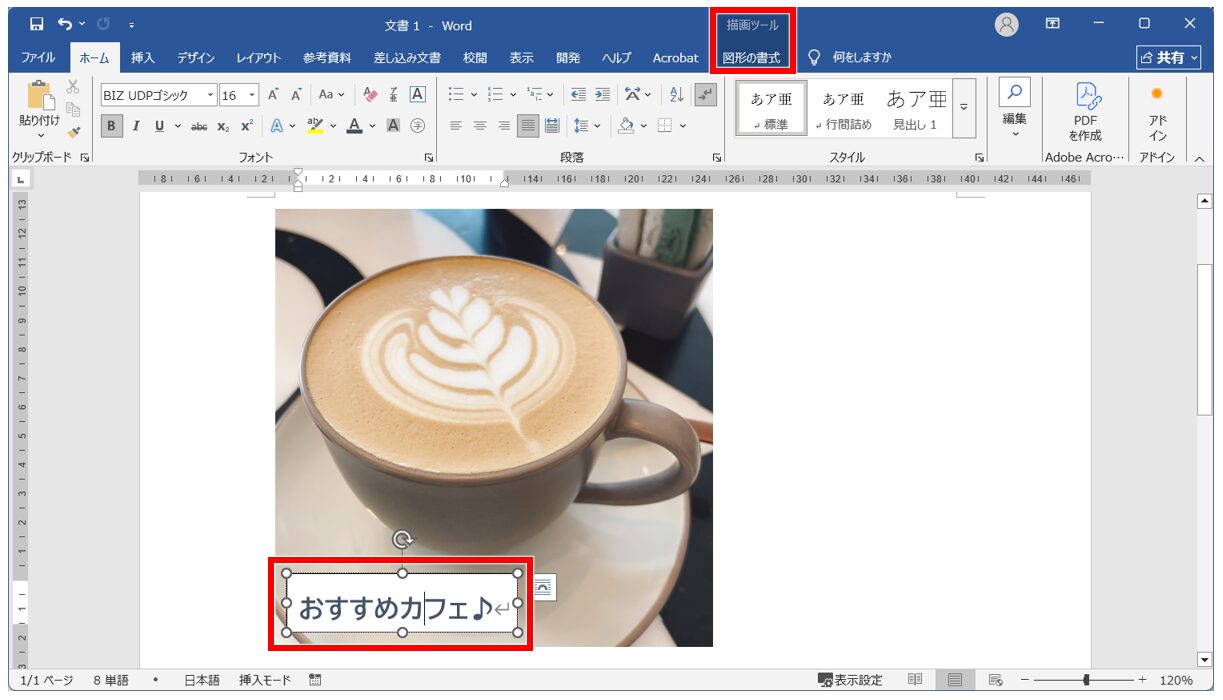Apply the 行間詰め style
This screenshot has width=1223, height=700.
843,109
